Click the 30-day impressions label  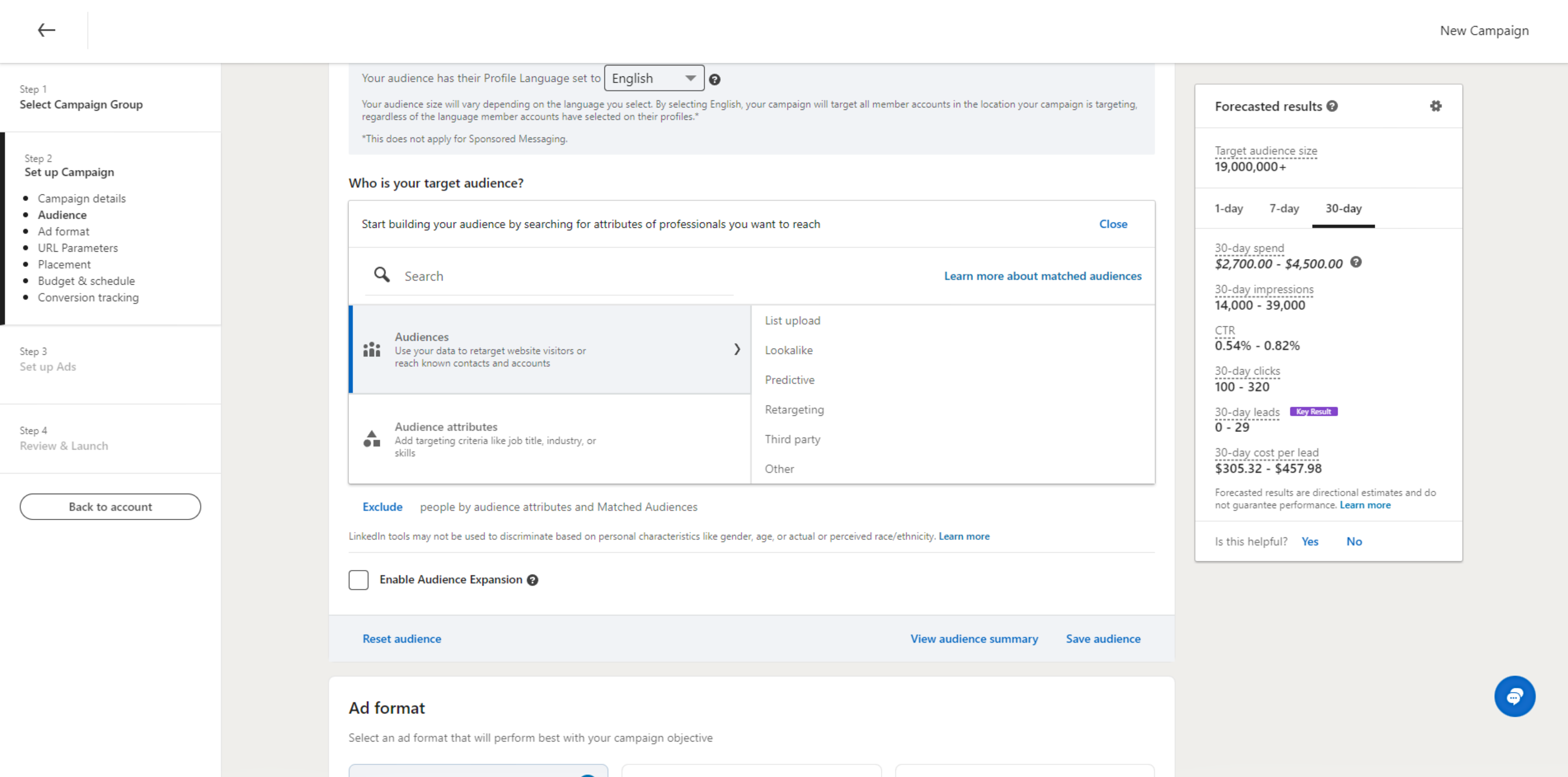1264,289
